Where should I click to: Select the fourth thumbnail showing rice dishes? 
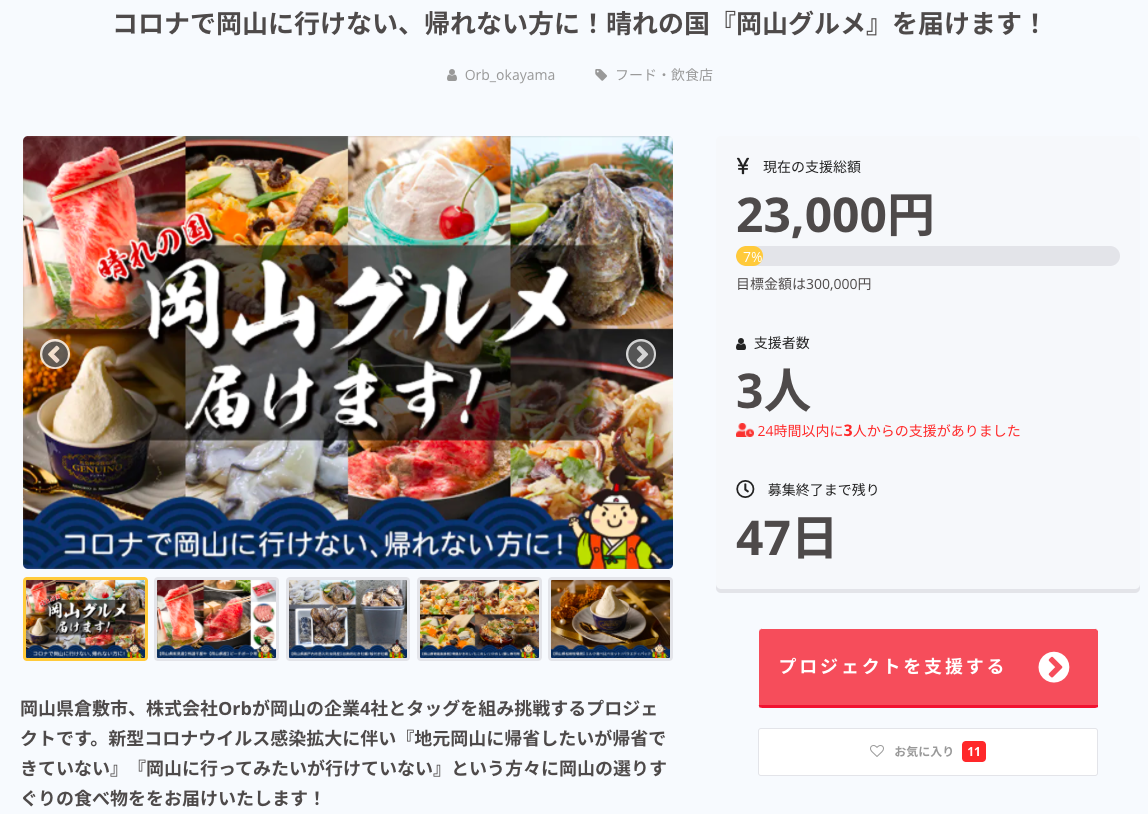point(480,619)
